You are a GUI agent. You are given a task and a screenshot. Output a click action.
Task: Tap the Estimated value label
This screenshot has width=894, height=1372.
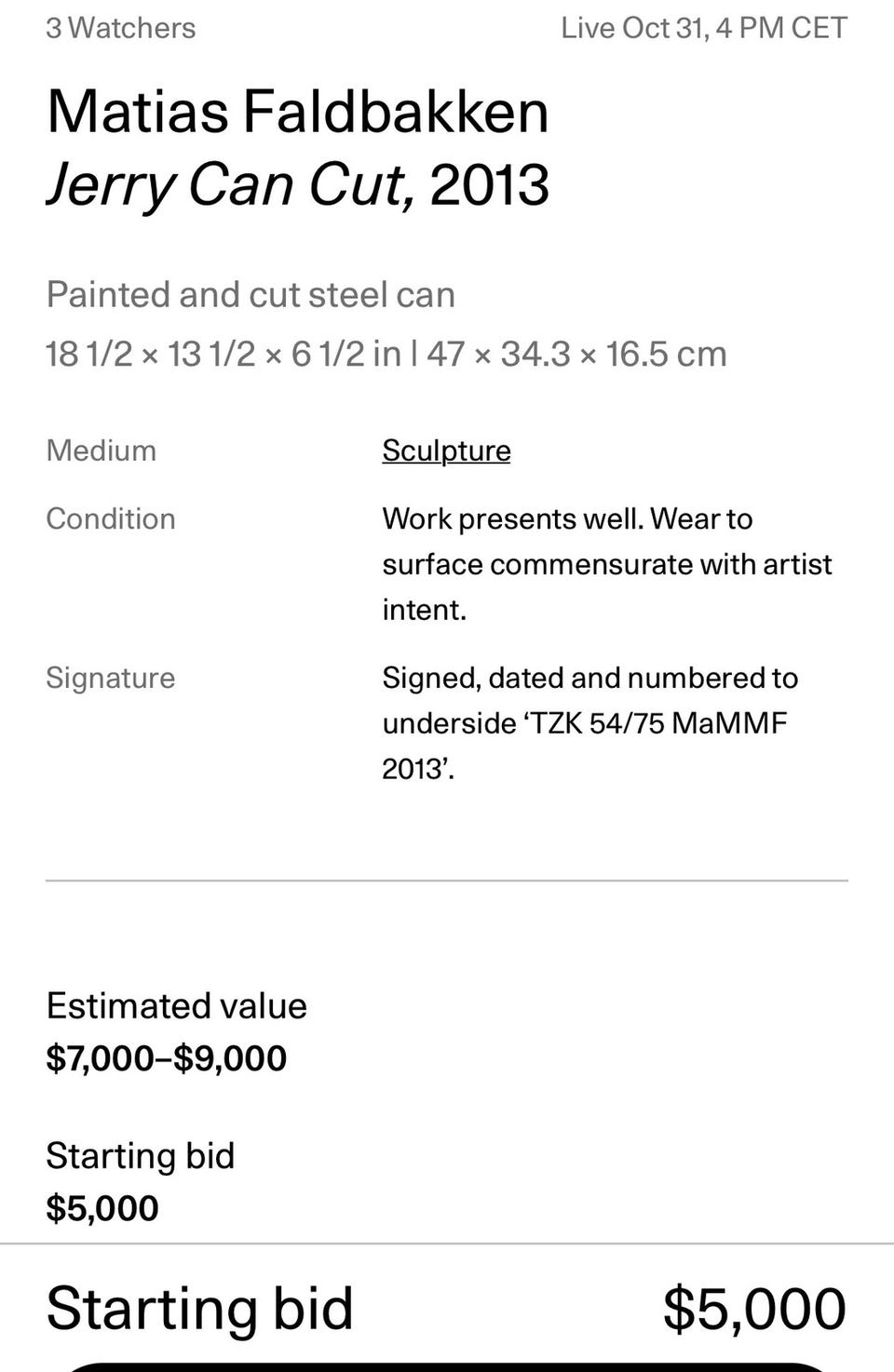[176, 1006]
